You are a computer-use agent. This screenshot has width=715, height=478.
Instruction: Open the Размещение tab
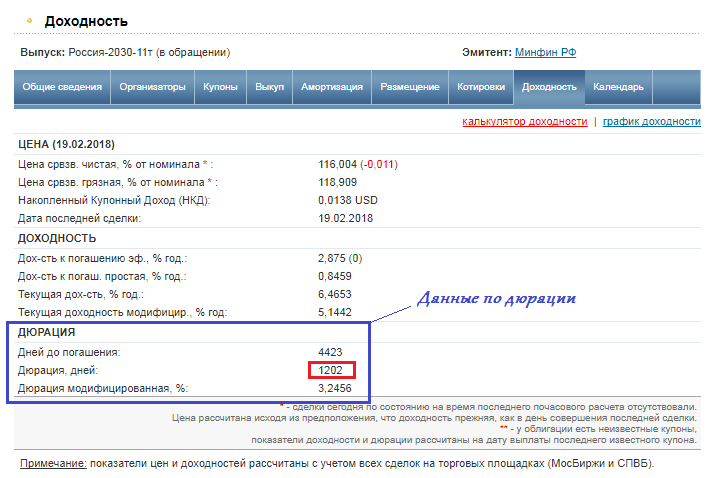(410, 87)
